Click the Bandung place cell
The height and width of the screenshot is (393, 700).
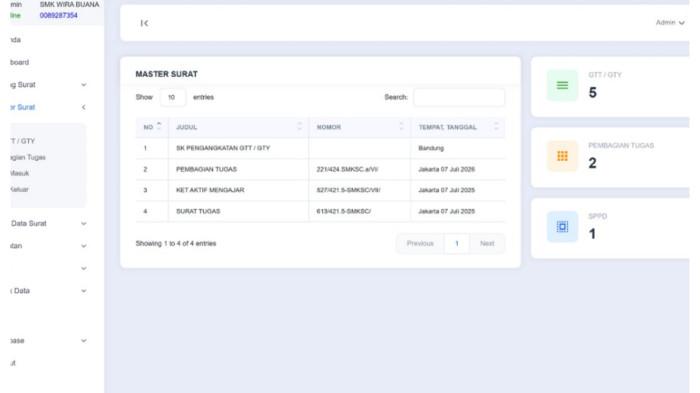point(431,148)
